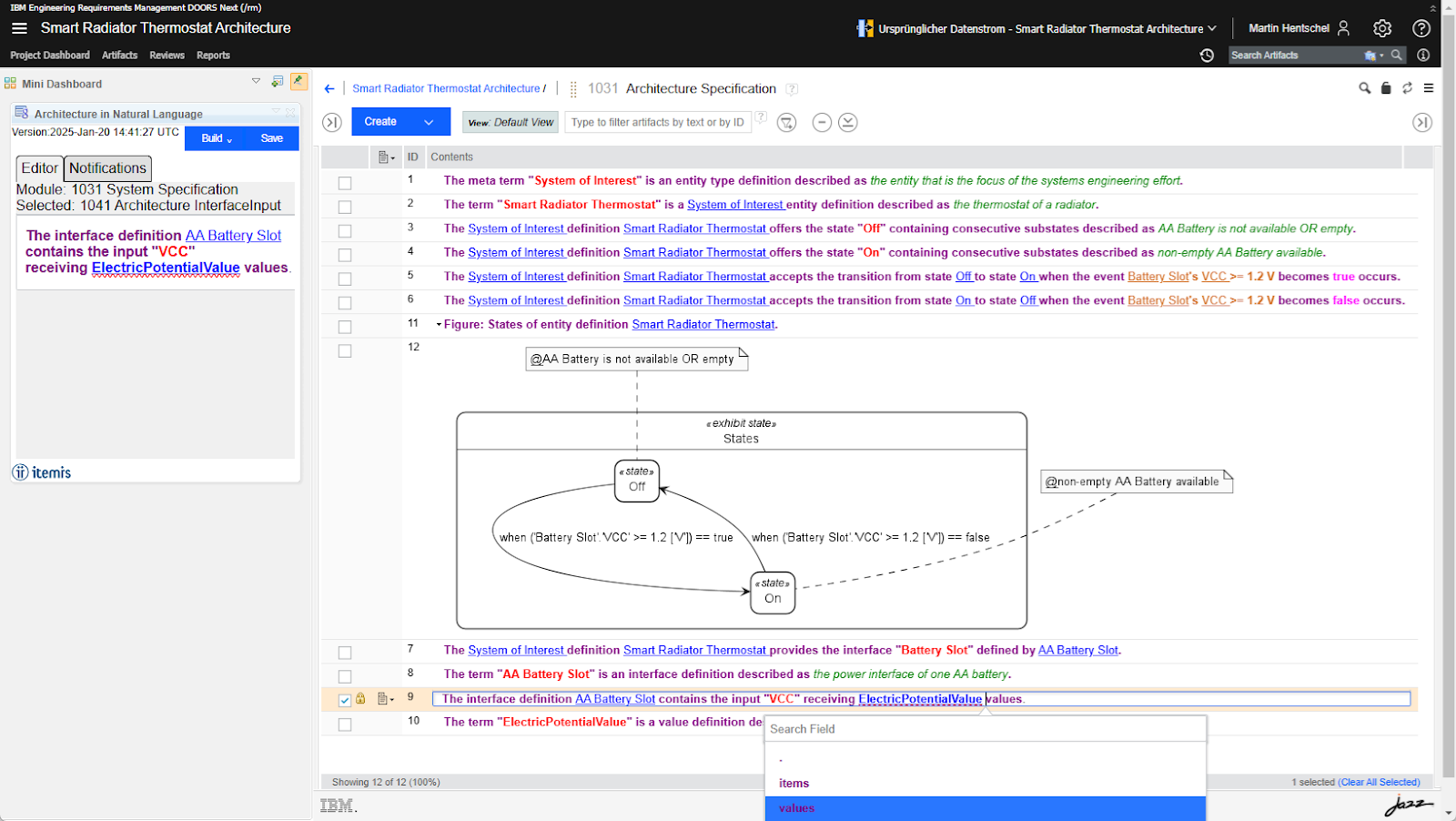The image size is (1456, 821).
Task: Collapse the Figure heading row 11 triangle
Action: click(x=439, y=325)
